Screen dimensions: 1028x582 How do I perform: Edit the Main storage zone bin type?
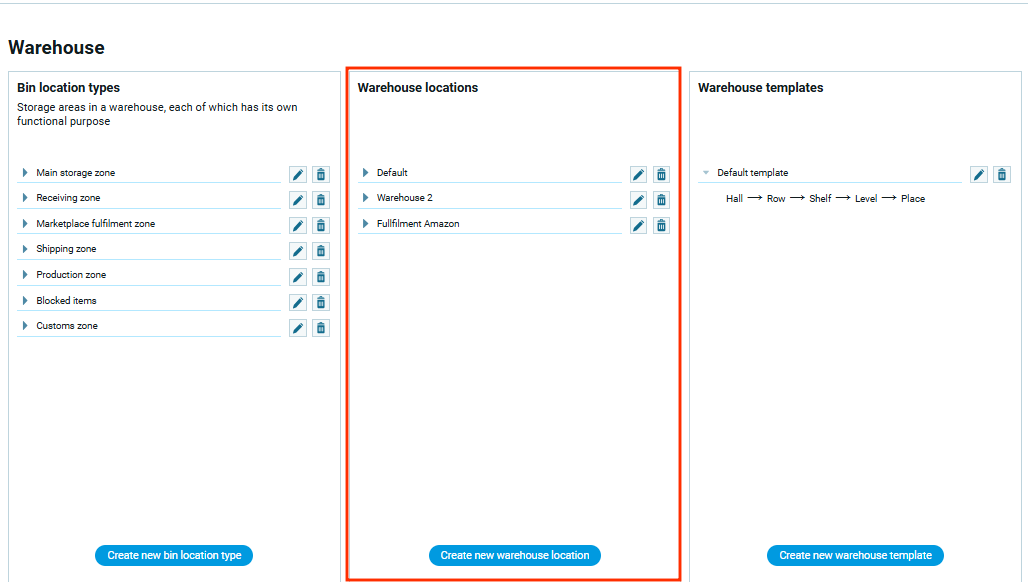tap(298, 174)
